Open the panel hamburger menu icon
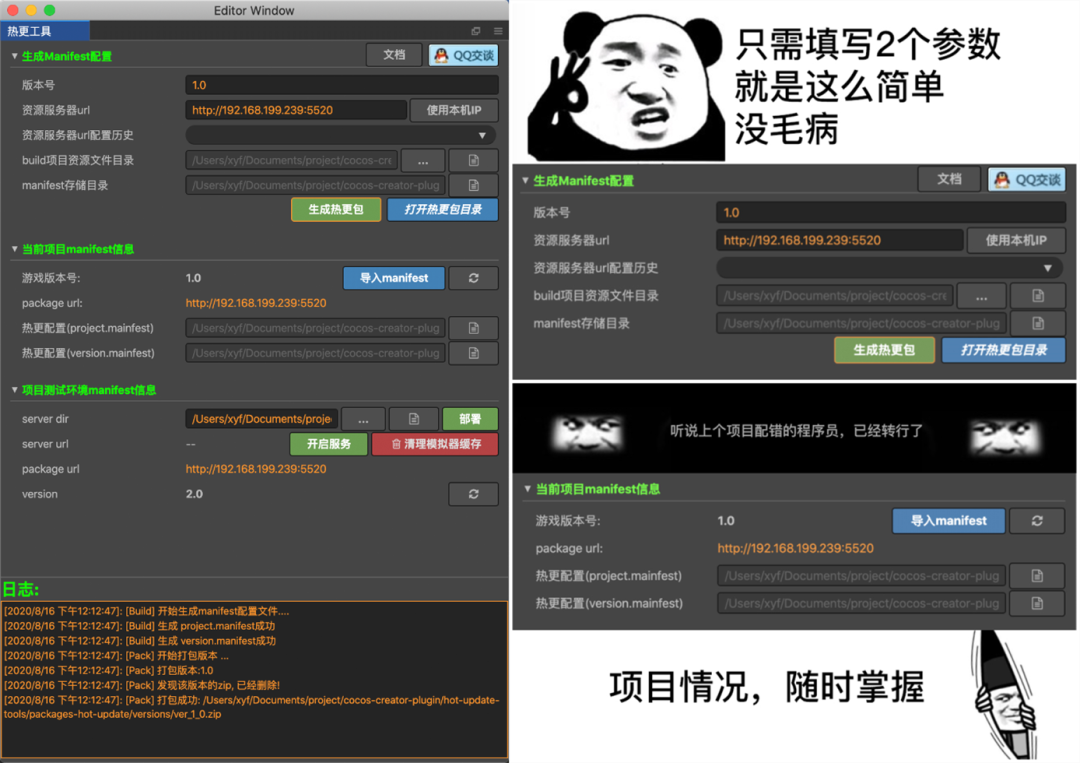1080x763 pixels. (498, 31)
